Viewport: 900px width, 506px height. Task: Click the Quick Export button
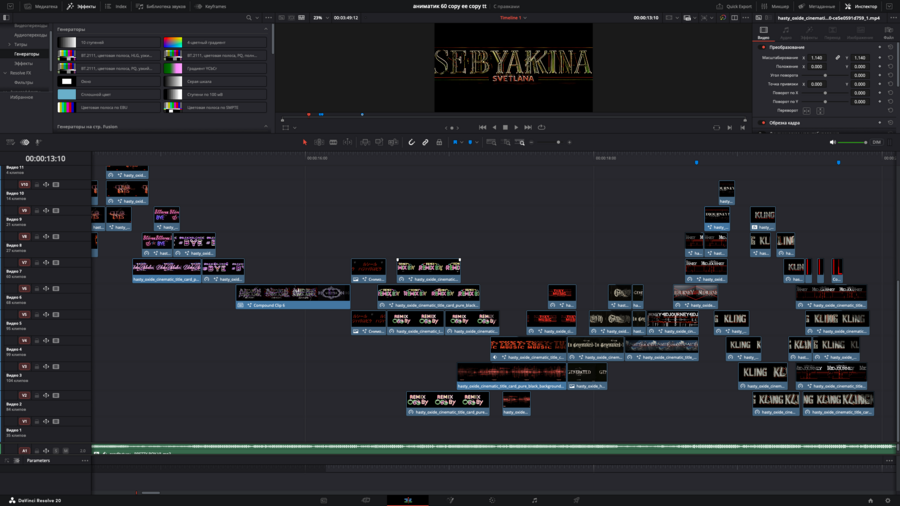click(734, 6)
